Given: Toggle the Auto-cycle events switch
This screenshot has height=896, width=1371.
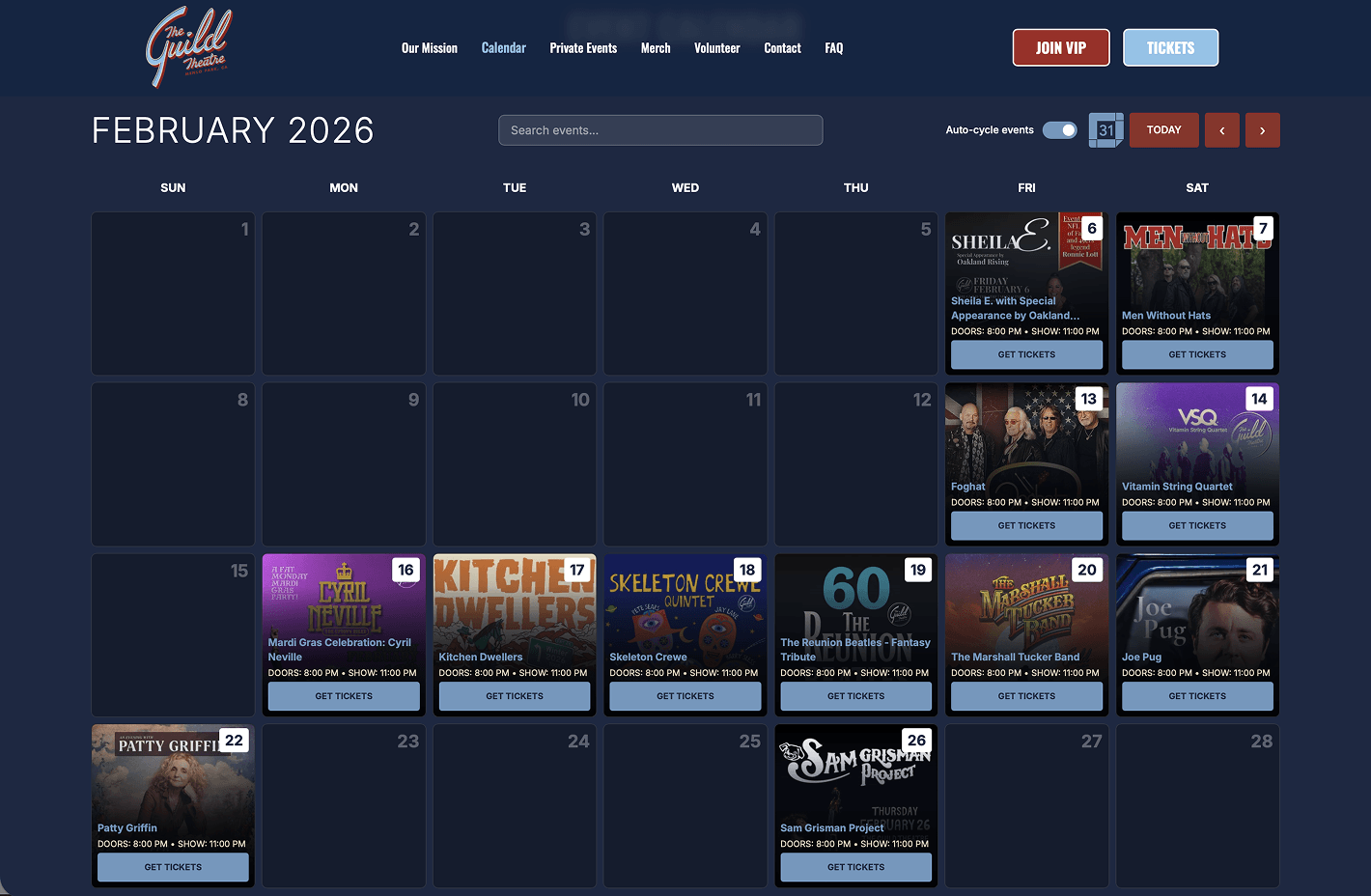Looking at the screenshot, I should coord(1060,130).
